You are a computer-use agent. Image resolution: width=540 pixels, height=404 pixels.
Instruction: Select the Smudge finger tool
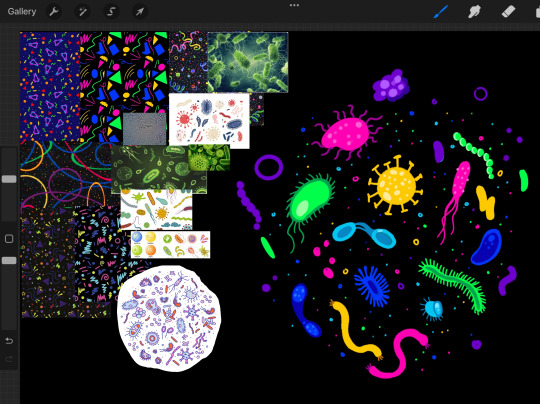[474, 12]
